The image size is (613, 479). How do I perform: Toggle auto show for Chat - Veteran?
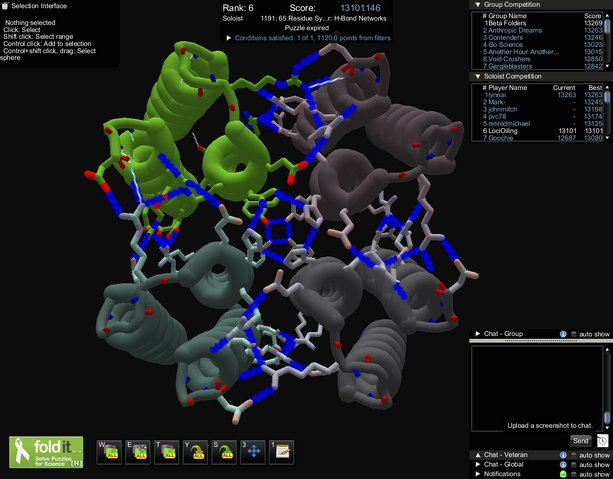[x=574, y=455]
